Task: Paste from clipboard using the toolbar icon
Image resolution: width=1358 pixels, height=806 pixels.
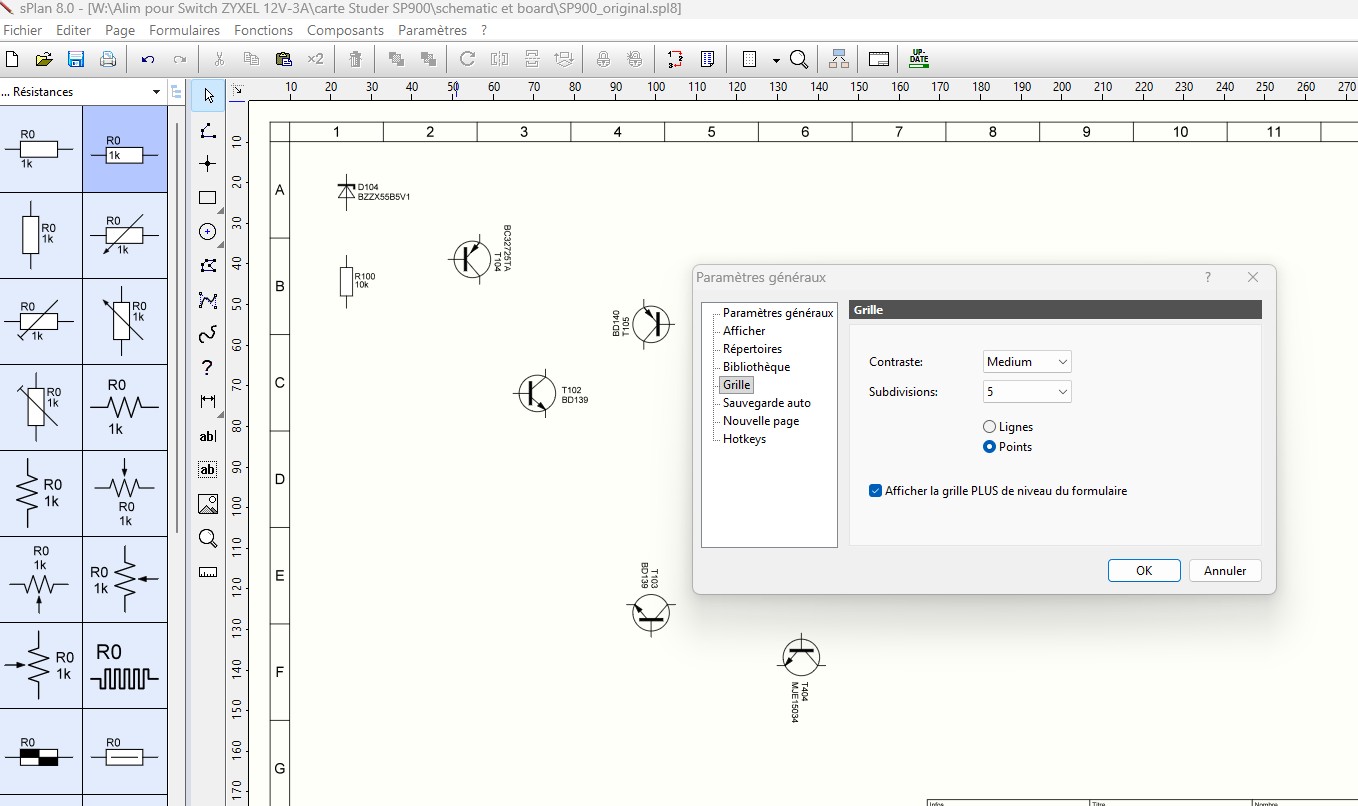Action: [x=283, y=59]
